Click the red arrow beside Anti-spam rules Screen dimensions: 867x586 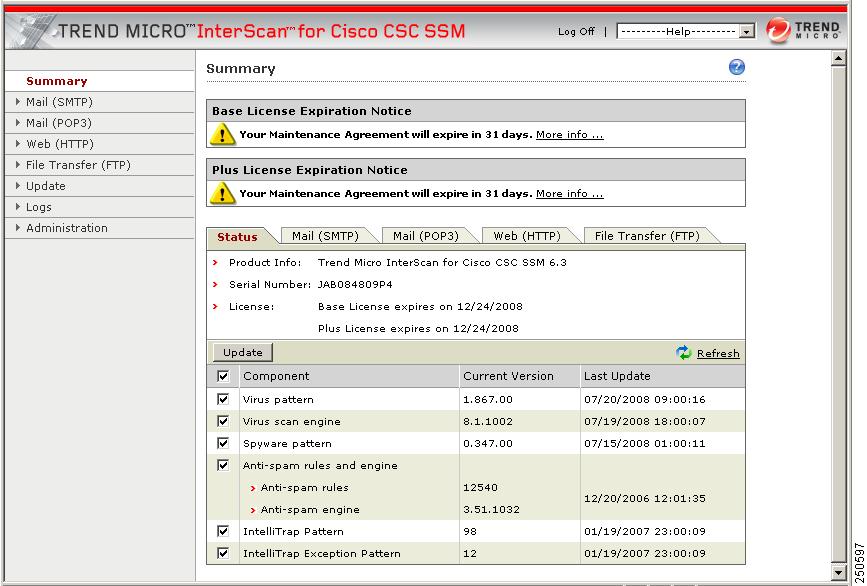pyautogui.click(x=253, y=488)
